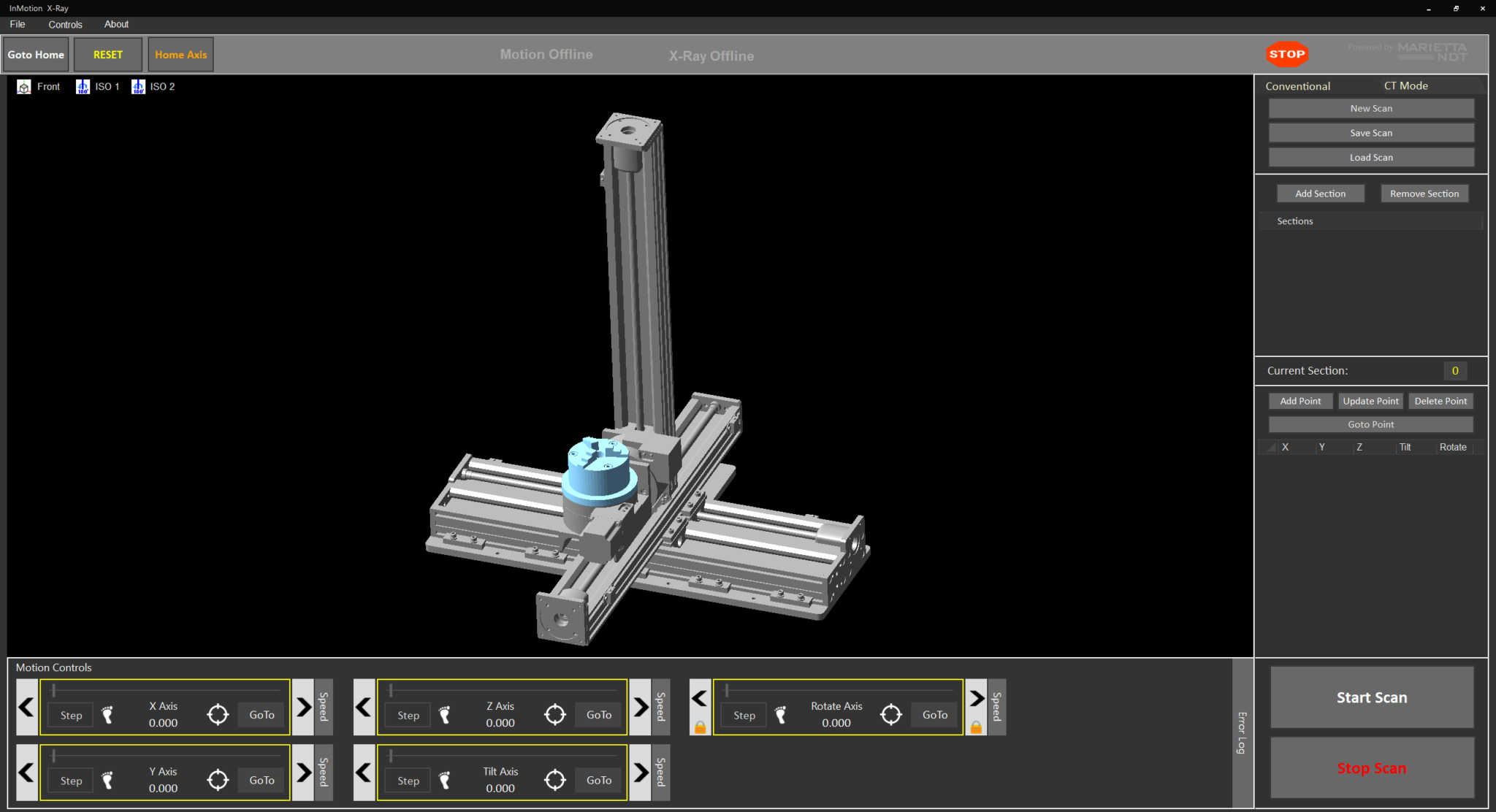Click the X Axis footprint step icon
1496x812 pixels.
point(108,715)
